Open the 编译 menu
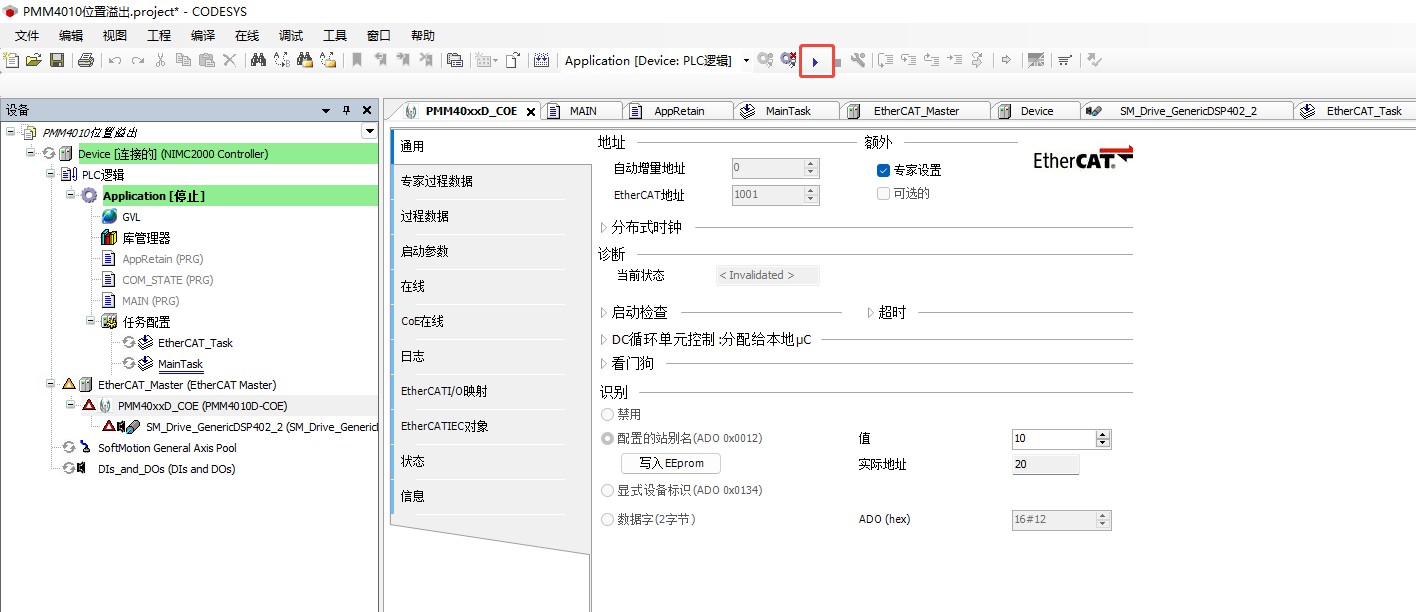Screen dimensions: 1416x612 tap(203, 35)
